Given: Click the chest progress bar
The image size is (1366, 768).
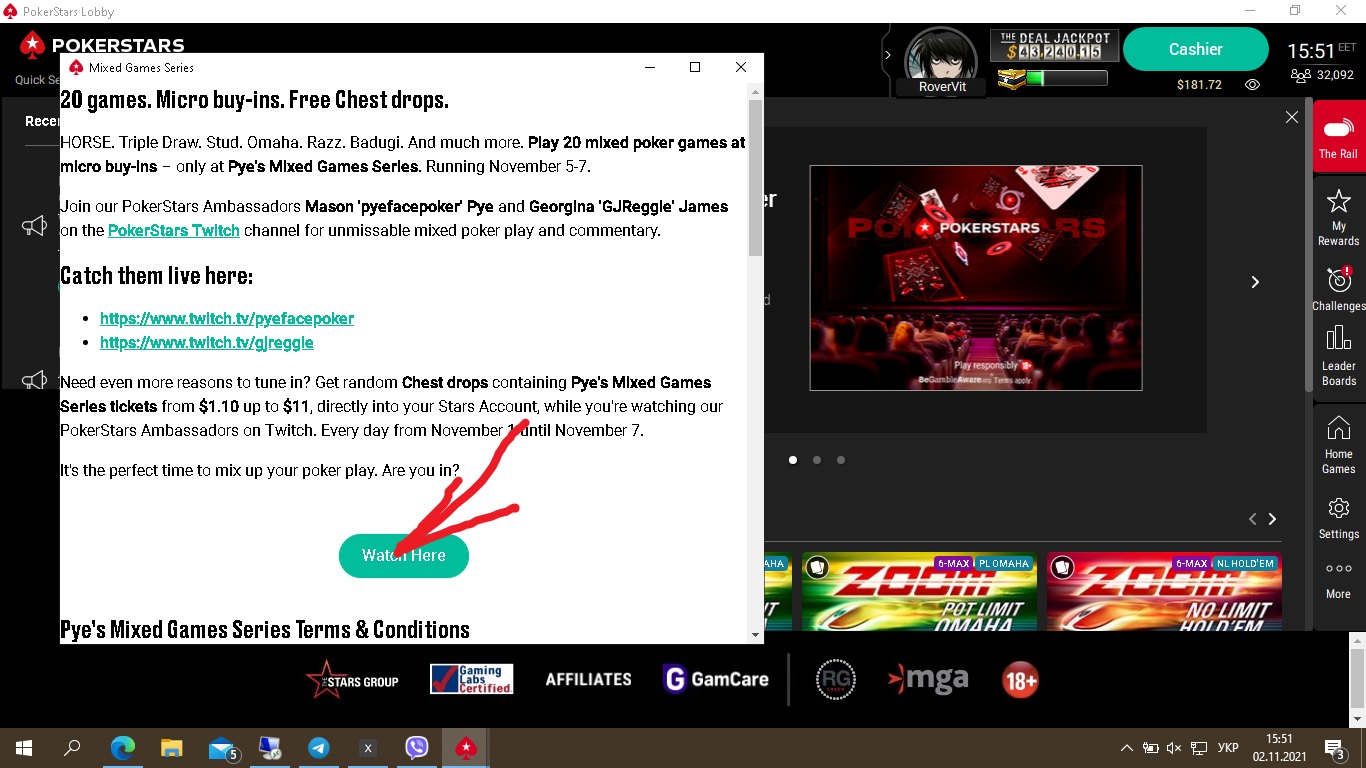Looking at the screenshot, I should pyautogui.click(x=1066, y=78).
